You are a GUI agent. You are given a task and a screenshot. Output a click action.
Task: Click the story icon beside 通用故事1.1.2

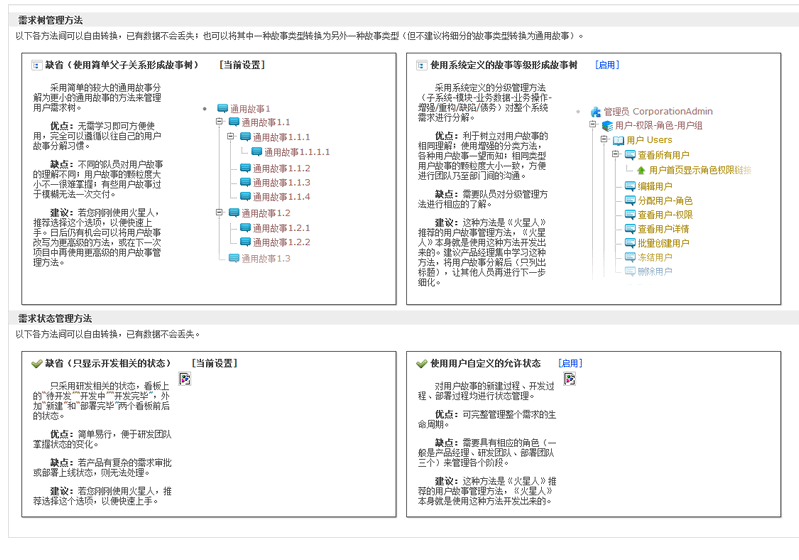tap(246, 168)
